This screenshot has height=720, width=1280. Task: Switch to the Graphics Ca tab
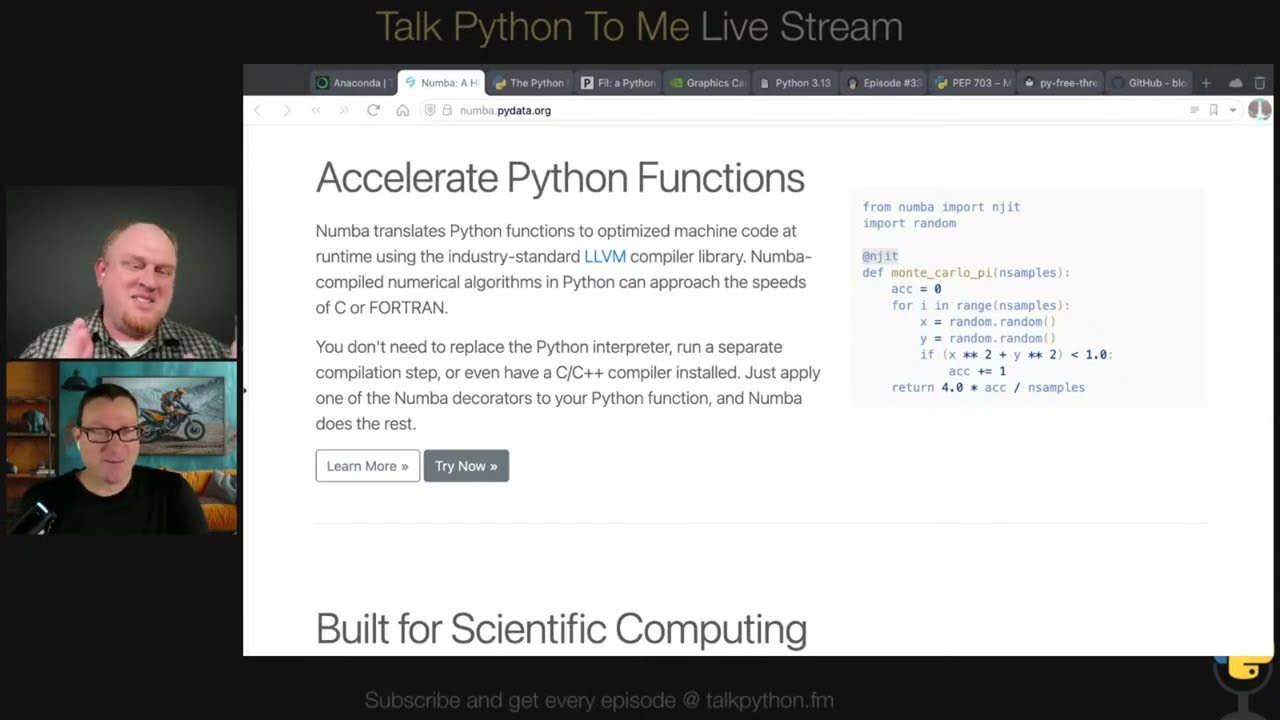(707, 83)
